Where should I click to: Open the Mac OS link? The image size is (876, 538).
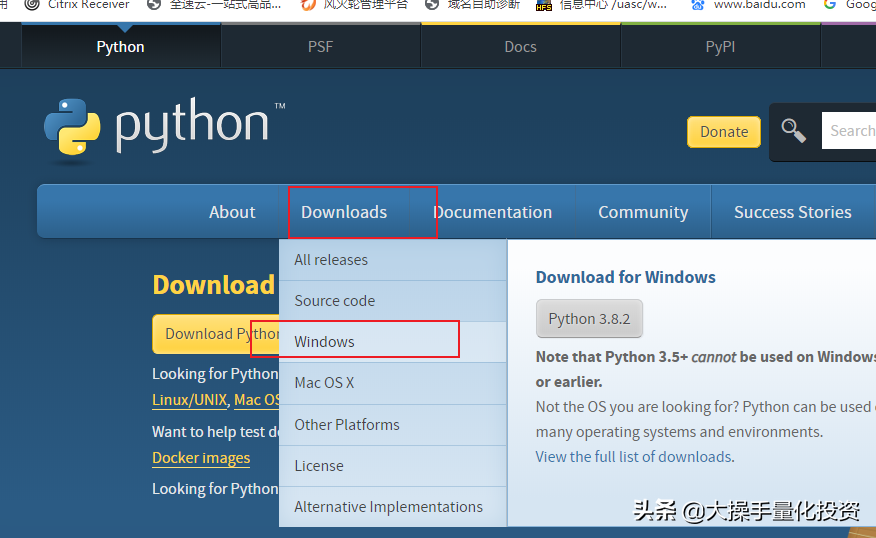pos(256,400)
